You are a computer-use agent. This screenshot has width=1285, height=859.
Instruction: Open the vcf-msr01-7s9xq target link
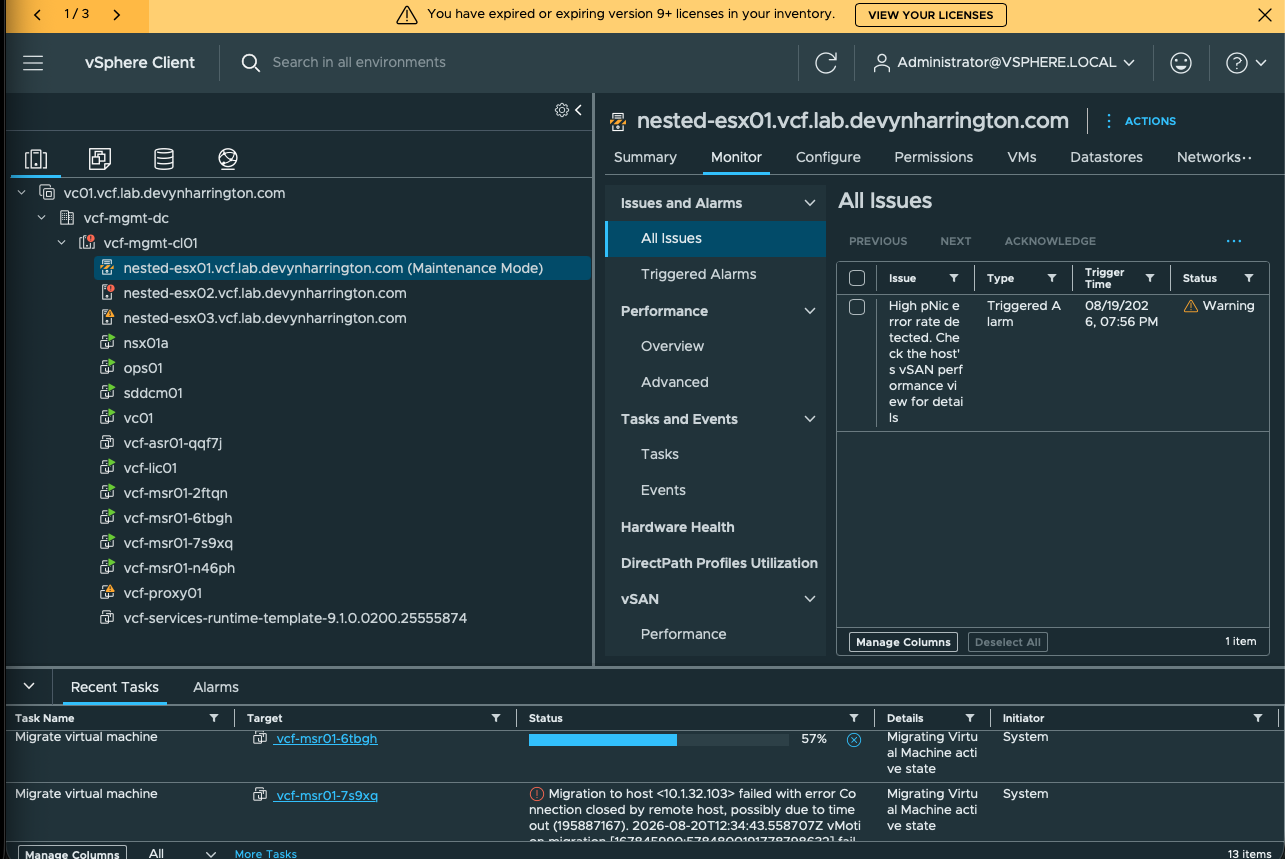point(326,795)
